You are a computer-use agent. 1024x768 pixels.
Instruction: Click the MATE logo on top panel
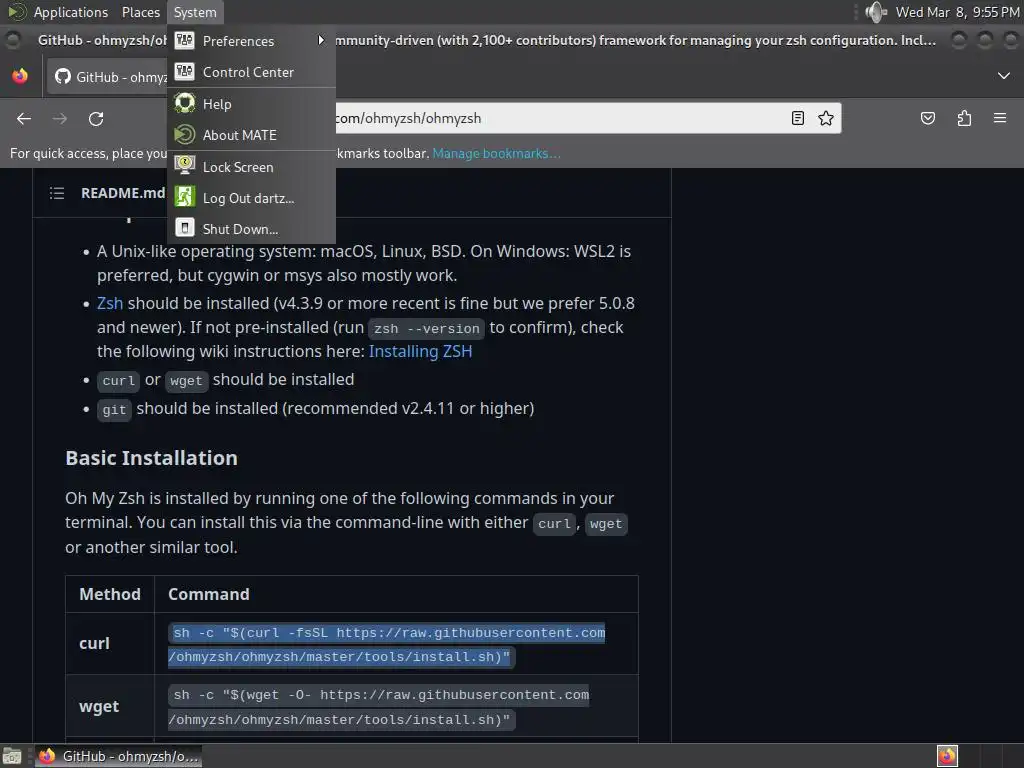[17, 12]
